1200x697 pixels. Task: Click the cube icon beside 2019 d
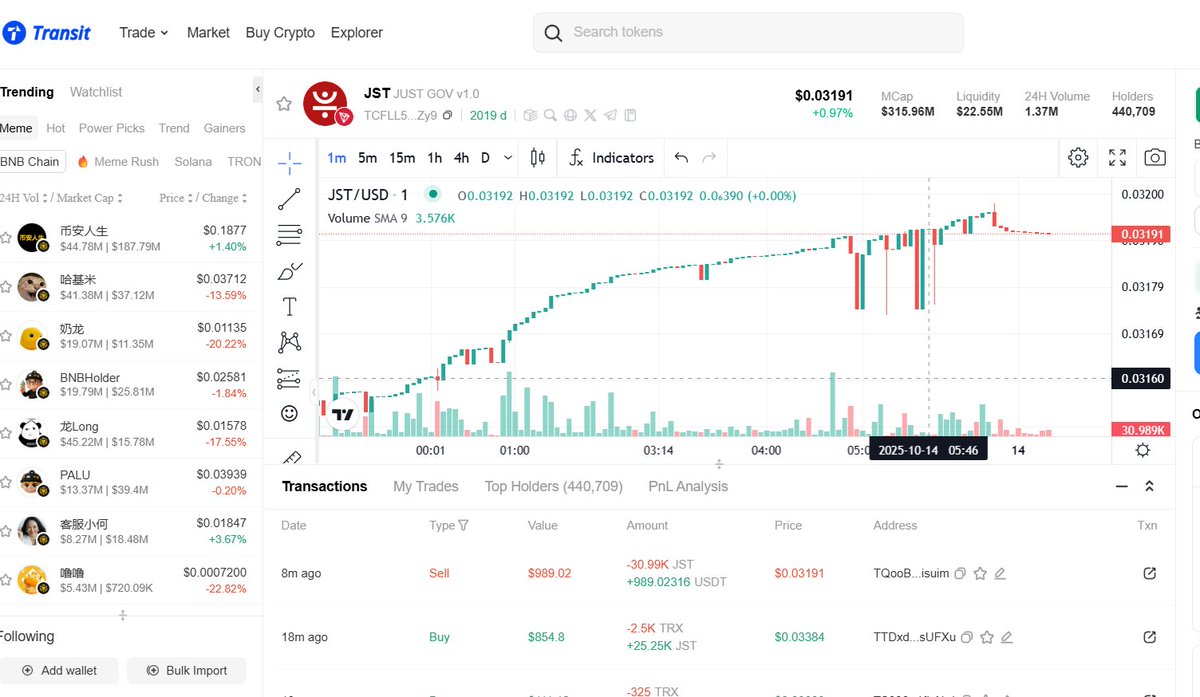pos(530,115)
